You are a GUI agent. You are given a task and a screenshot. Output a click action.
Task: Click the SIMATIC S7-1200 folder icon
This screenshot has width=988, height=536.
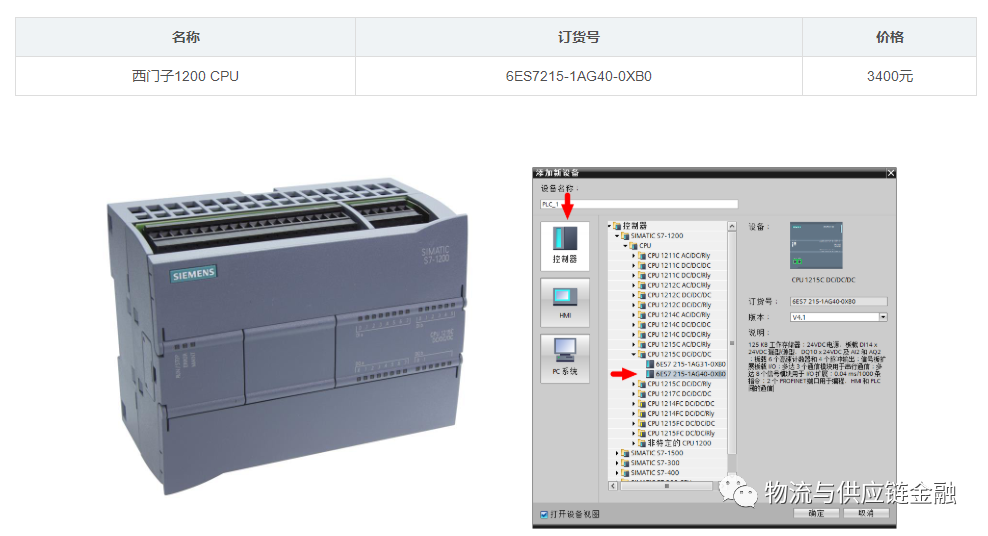(625, 236)
